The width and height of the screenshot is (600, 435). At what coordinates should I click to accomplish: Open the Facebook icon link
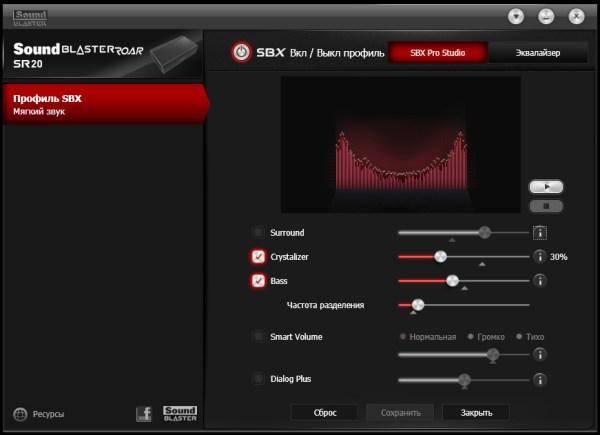coord(144,414)
